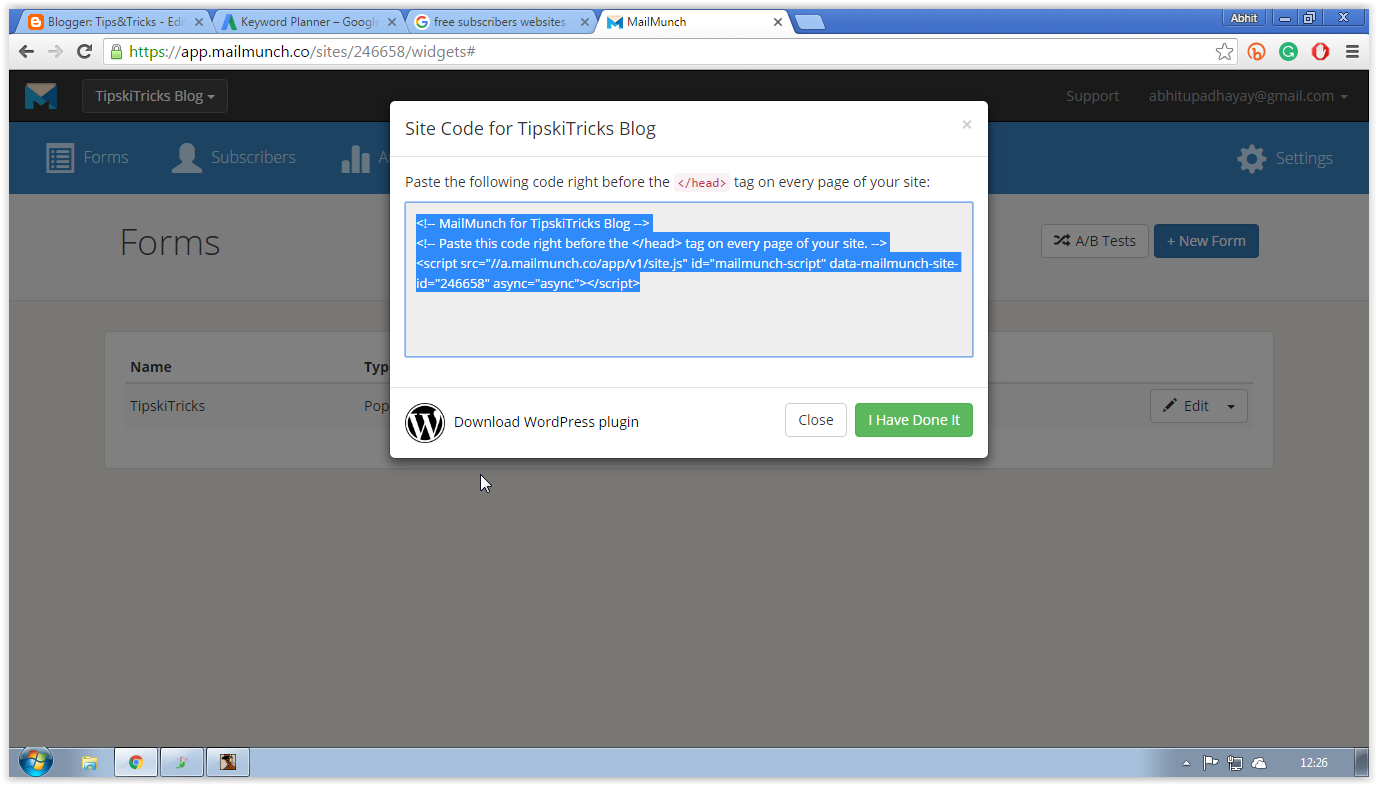
Task: Open a new browser tab
Action: coord(809,22)
